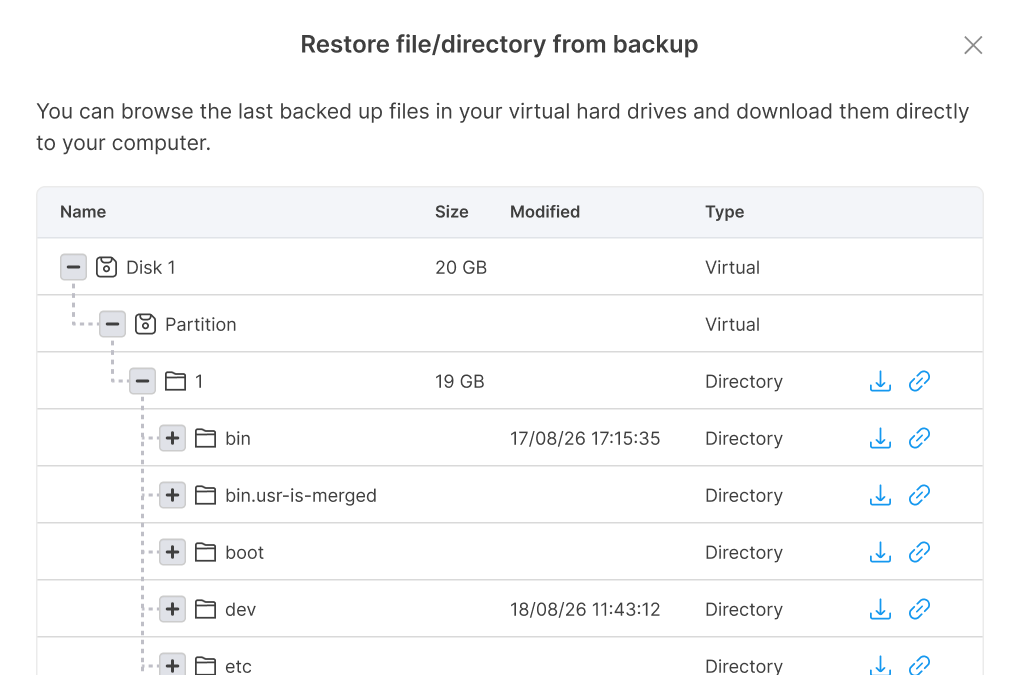
Task: Click the 20 GB size value
Action: (461, 267)
